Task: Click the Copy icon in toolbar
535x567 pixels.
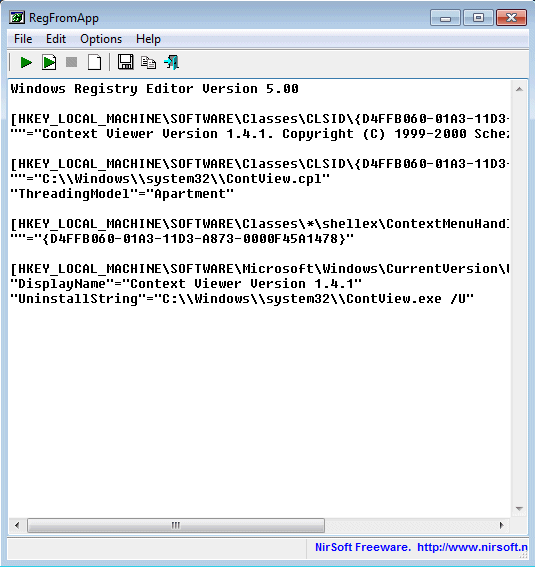Action: coord(148,63)
